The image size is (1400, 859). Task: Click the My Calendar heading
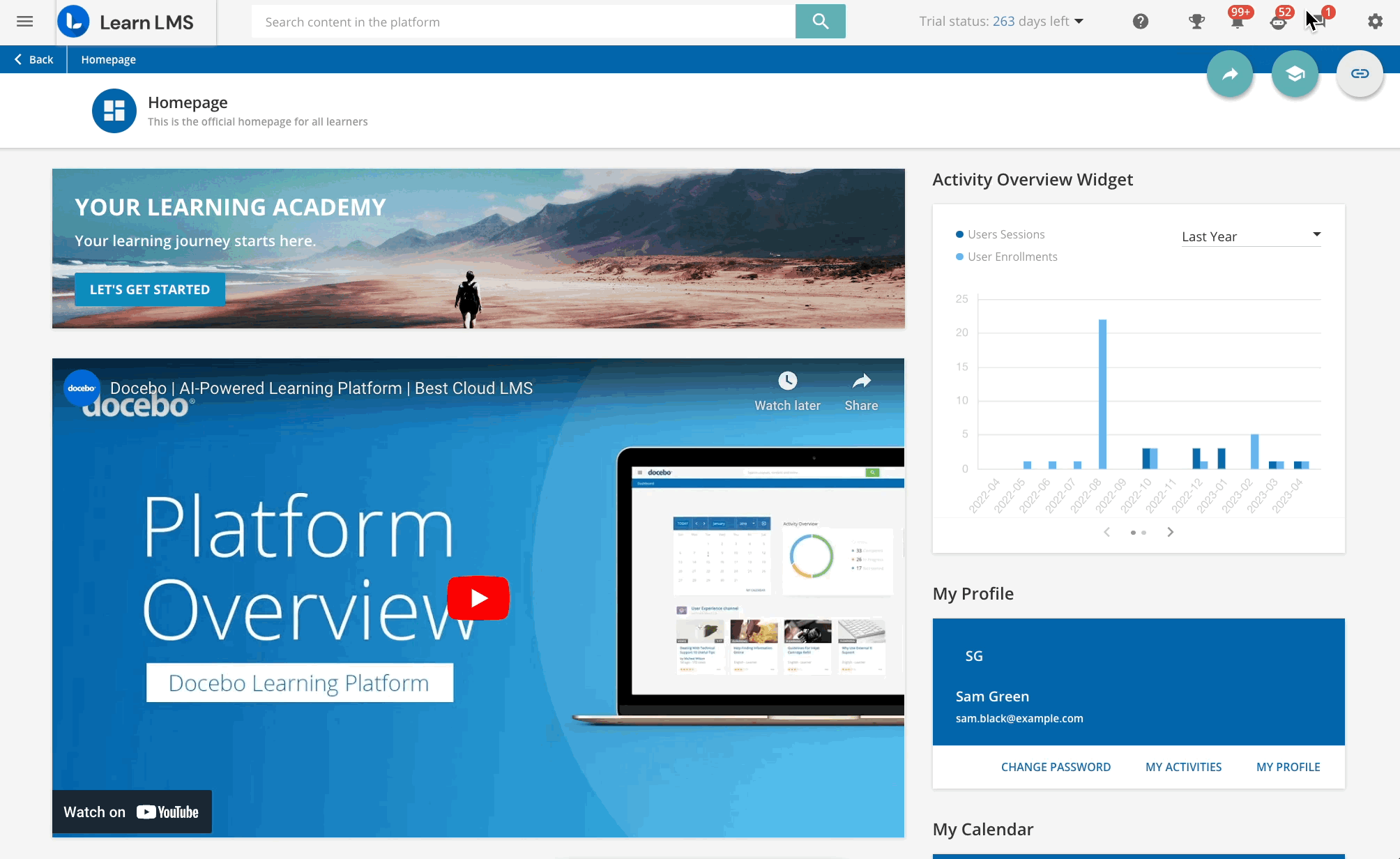pos(983,830)
